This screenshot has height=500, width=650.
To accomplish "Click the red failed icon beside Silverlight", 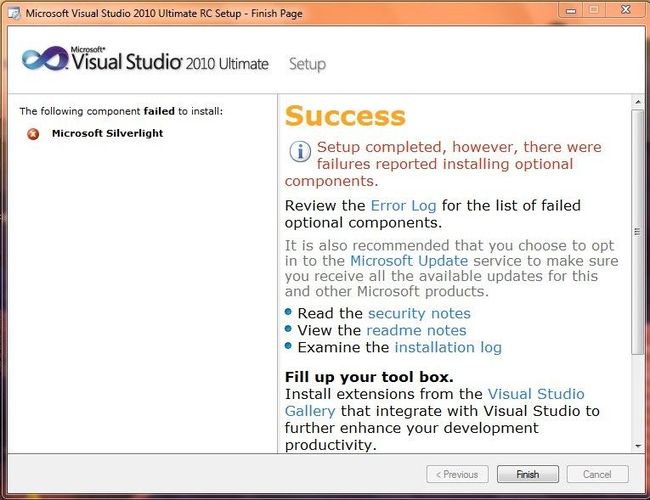I will 33,134.
